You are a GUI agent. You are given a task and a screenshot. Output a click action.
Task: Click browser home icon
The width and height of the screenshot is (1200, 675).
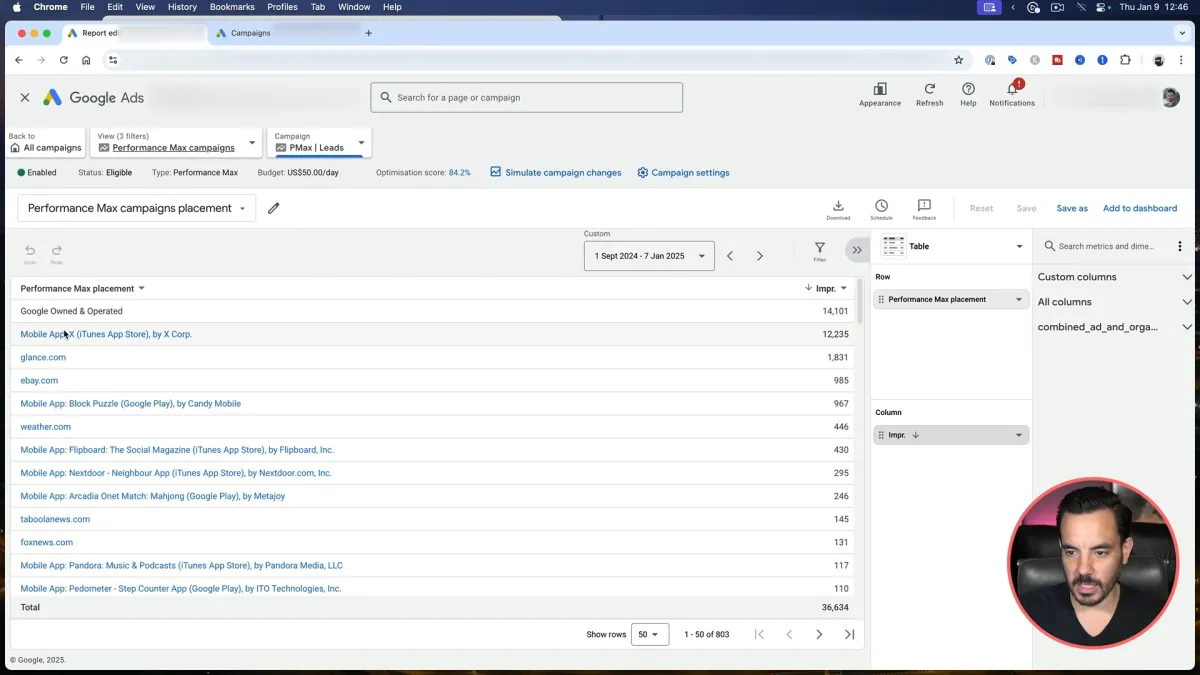click(x=86, y=60)
